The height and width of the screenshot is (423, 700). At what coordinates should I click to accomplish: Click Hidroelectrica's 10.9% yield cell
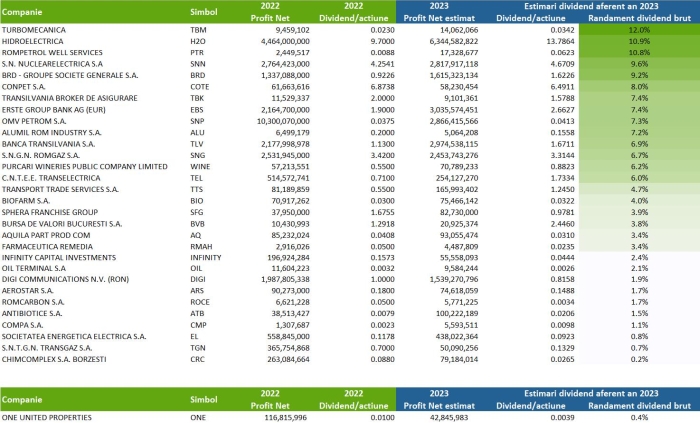coord(639,41)
